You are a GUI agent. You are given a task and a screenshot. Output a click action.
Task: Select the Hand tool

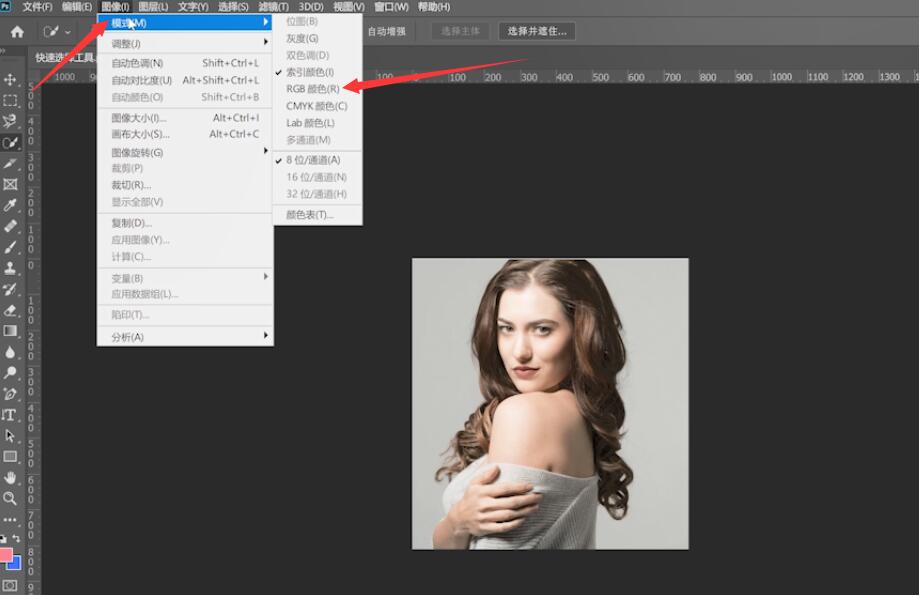(x=10, y=477)
